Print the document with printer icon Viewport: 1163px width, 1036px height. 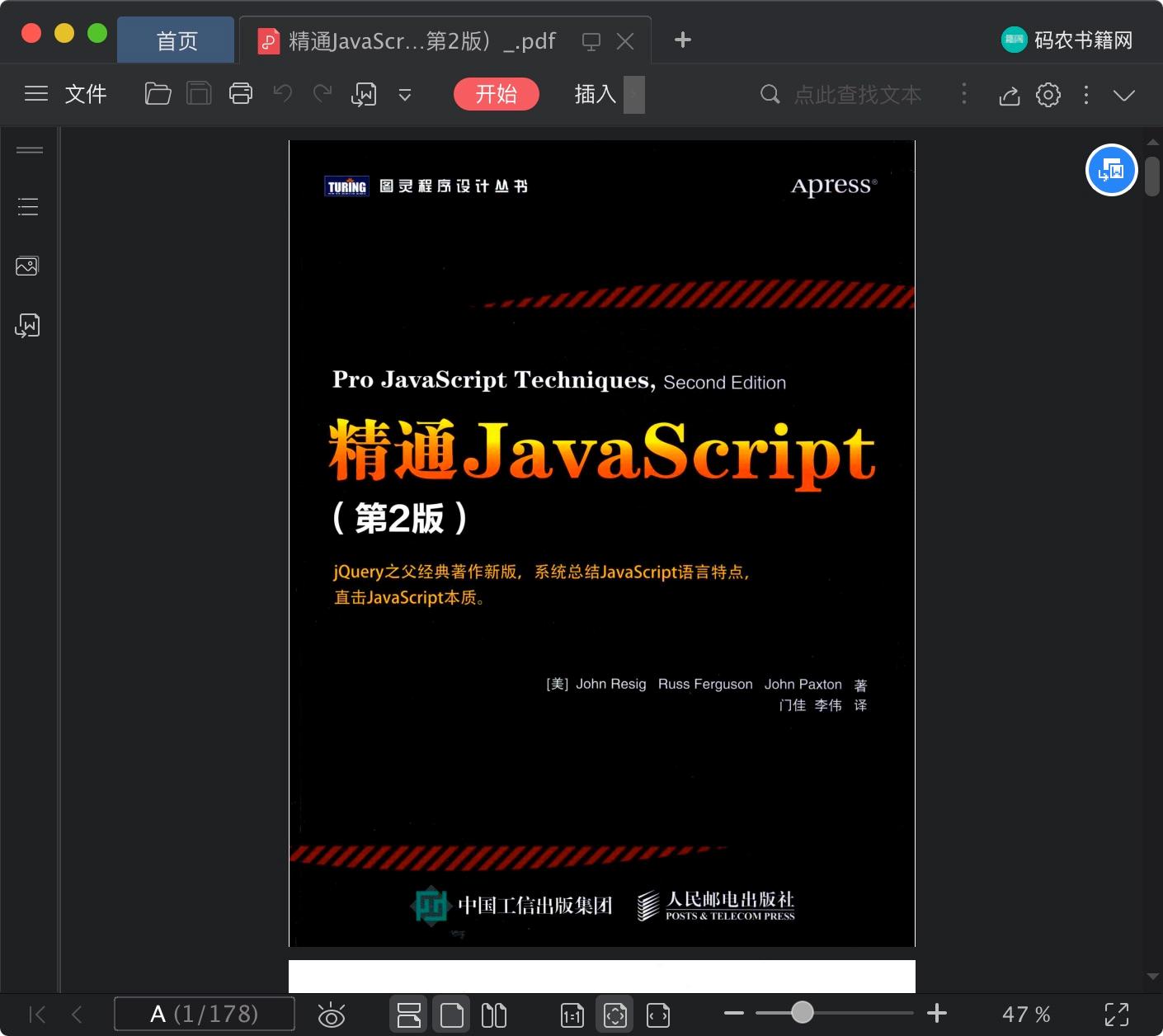tap(241, 94)
